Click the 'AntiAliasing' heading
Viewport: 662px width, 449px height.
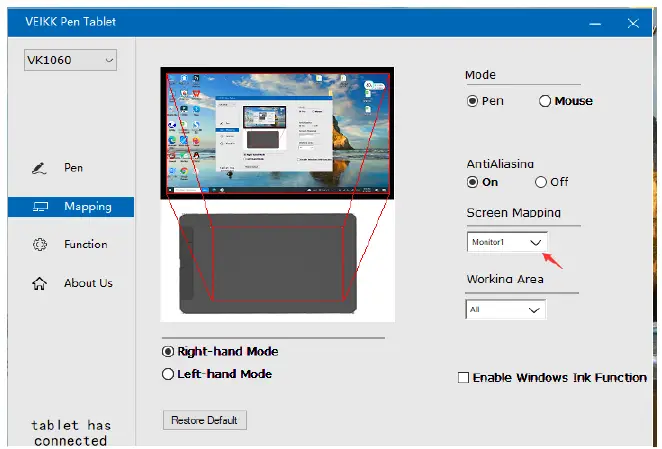(500, 164)
